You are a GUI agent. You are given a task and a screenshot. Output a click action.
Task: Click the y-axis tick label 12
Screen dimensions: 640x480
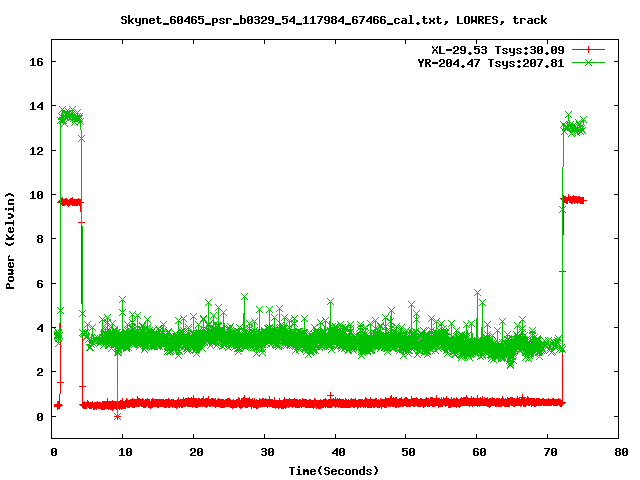(36, 151)
